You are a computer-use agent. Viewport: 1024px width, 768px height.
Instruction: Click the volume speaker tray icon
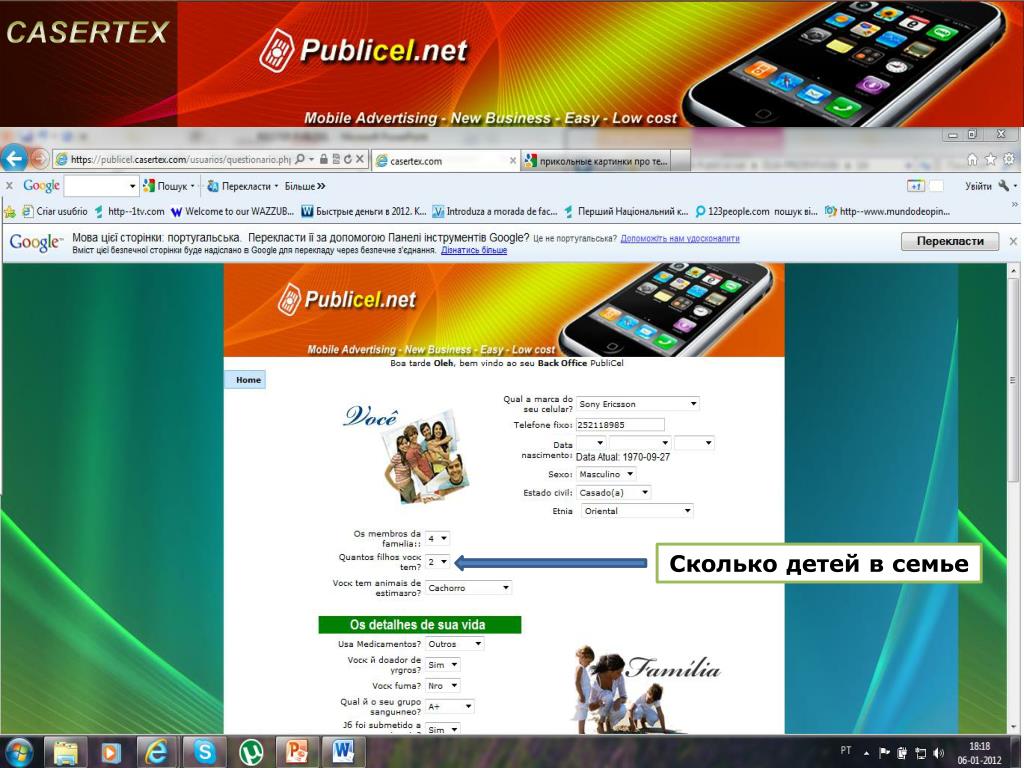(939, 752)
